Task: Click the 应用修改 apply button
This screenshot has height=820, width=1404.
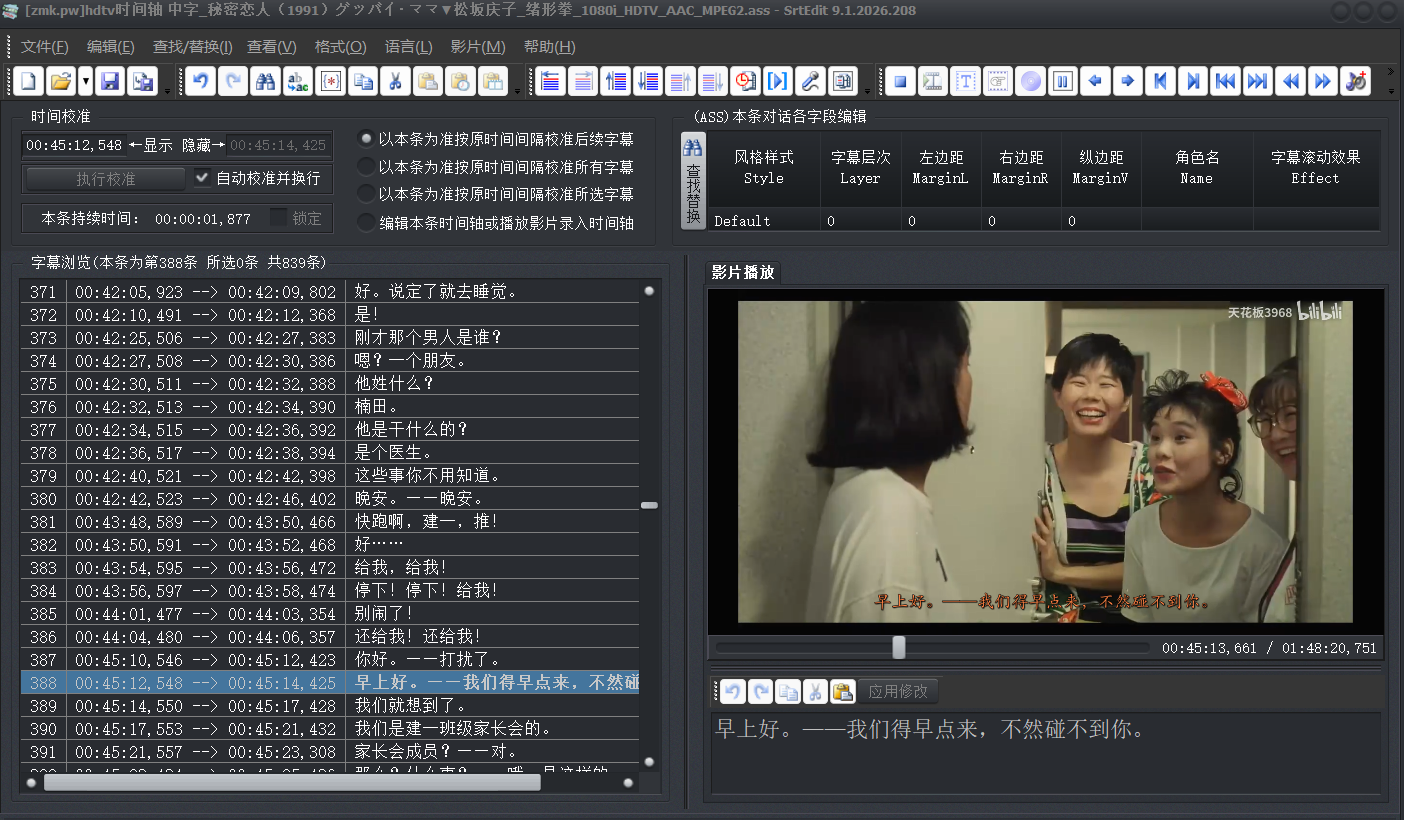Action: coord(899,691)
